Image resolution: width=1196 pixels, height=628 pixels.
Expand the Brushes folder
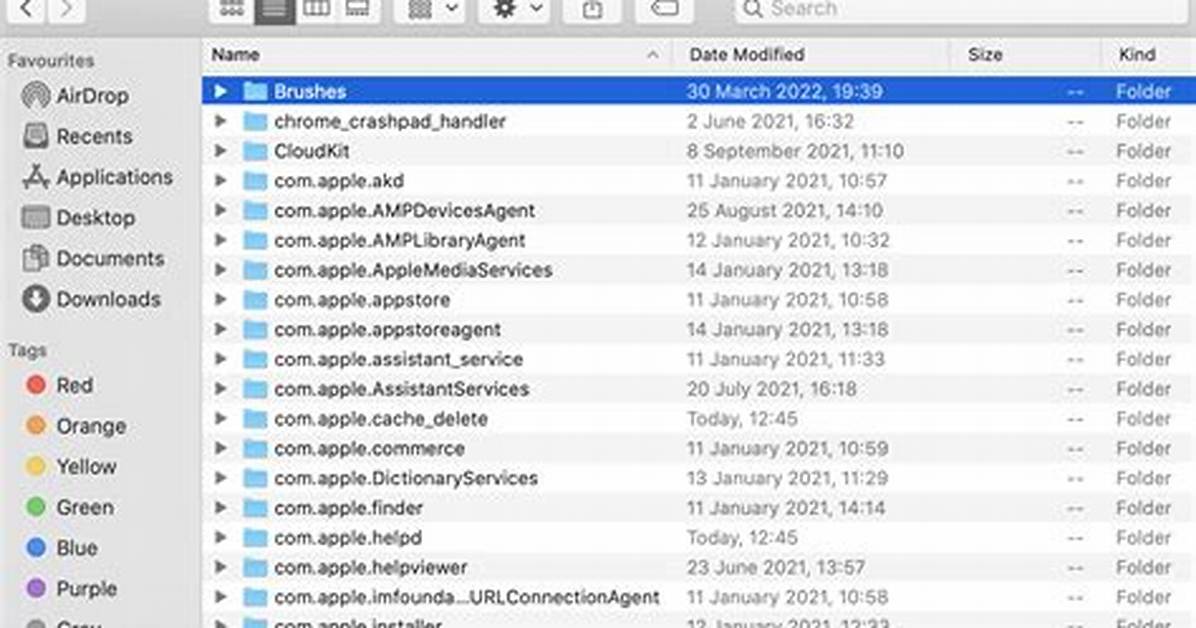220,92
